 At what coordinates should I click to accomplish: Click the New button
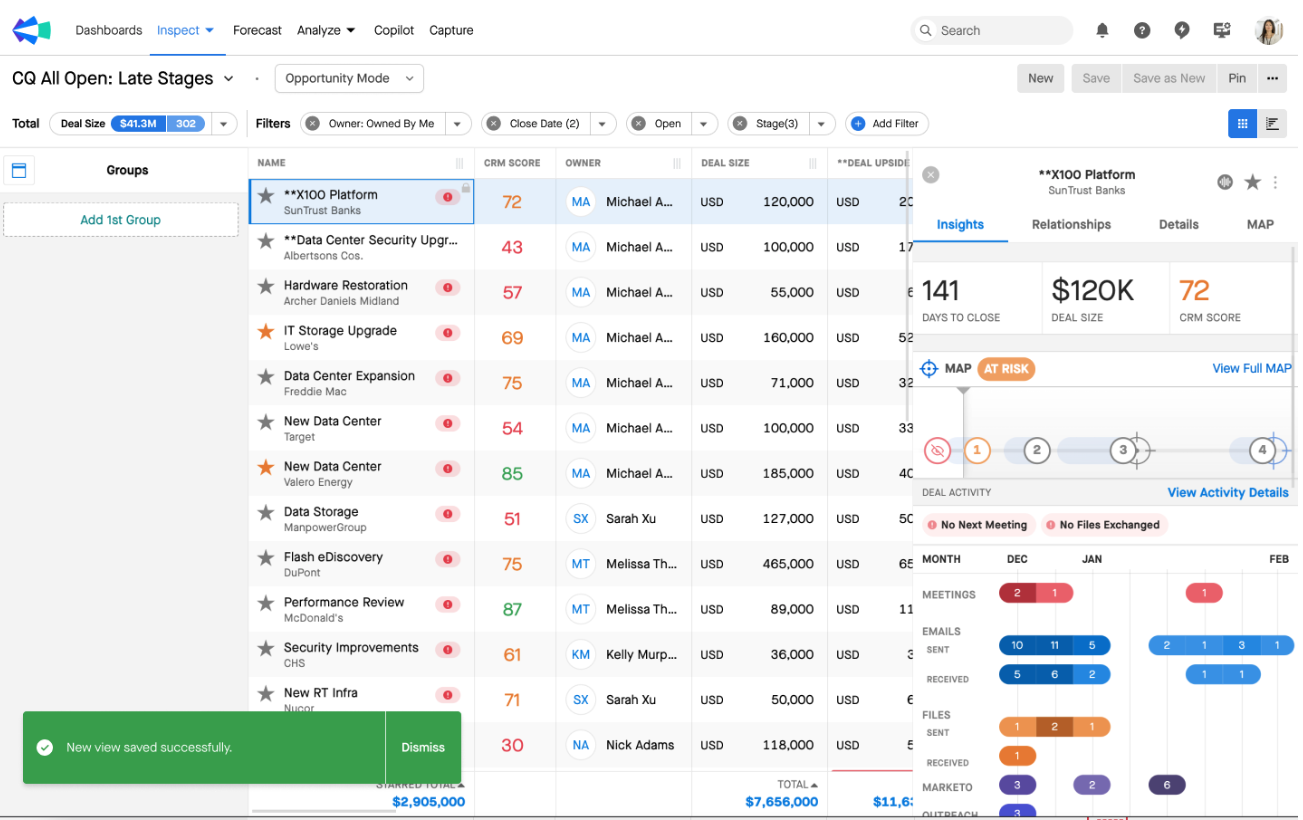[1040, 78]
